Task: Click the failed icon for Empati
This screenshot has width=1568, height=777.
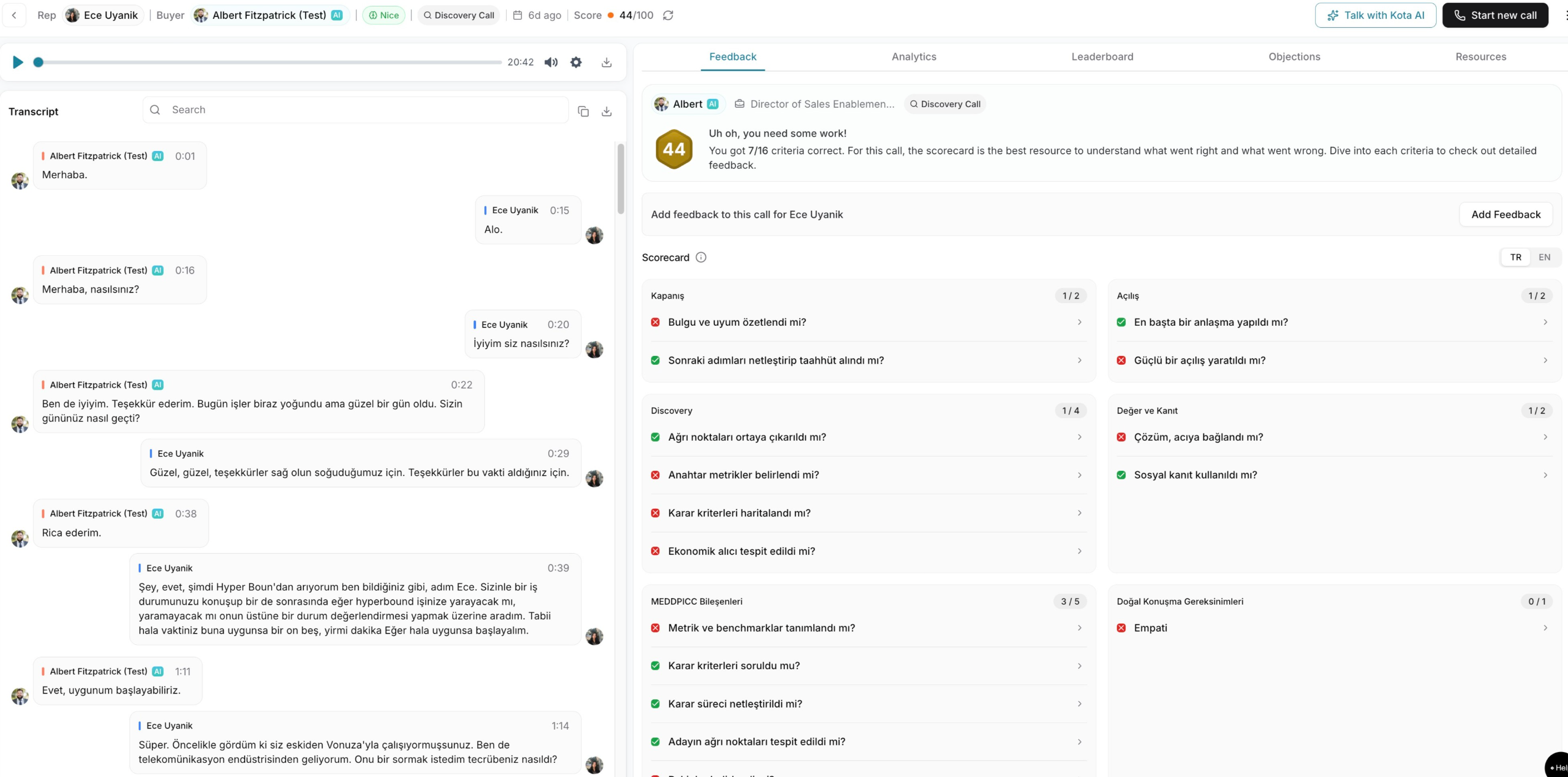Action: 1121,628
